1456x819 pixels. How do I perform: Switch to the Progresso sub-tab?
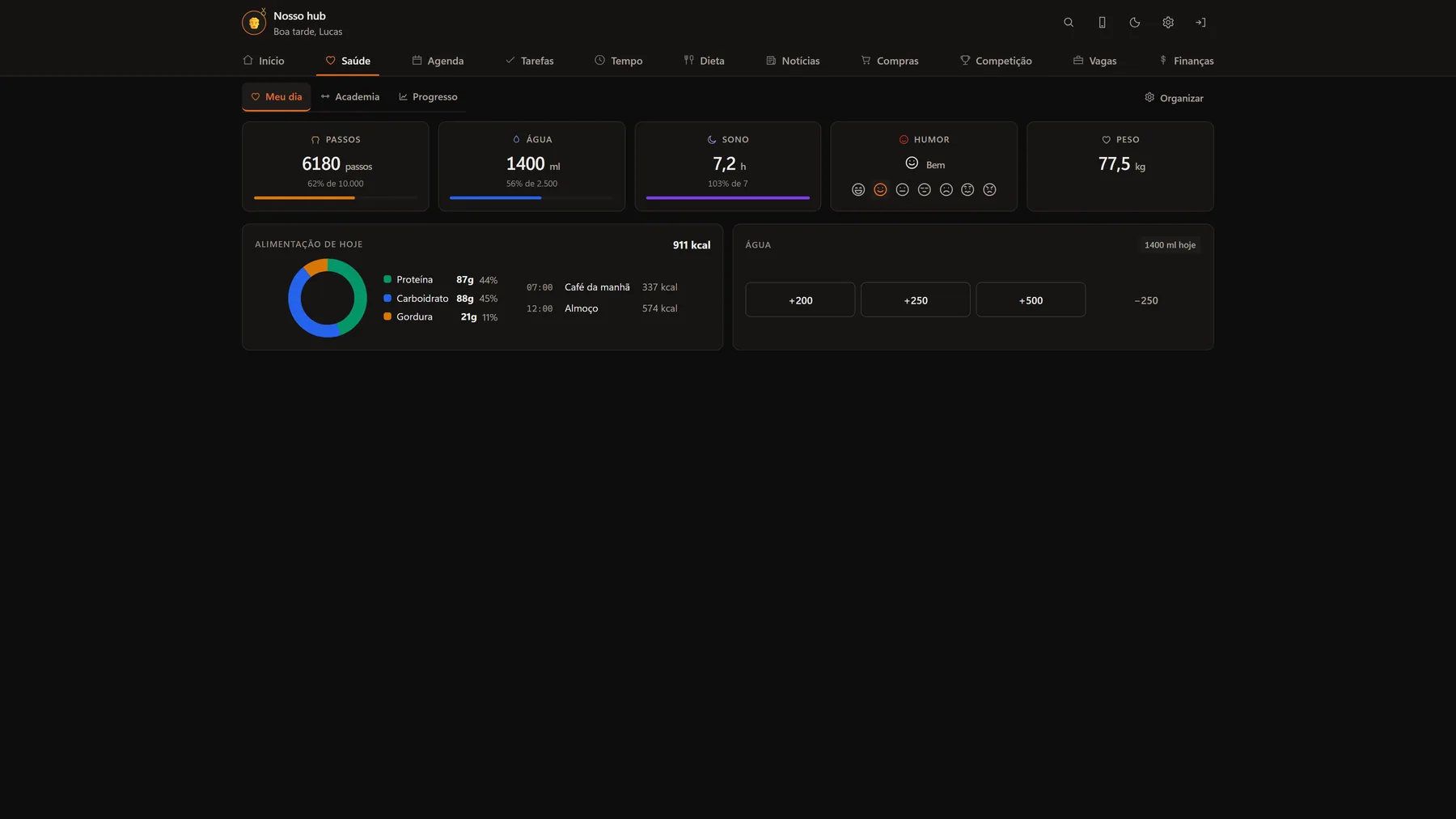pos(428,97)
